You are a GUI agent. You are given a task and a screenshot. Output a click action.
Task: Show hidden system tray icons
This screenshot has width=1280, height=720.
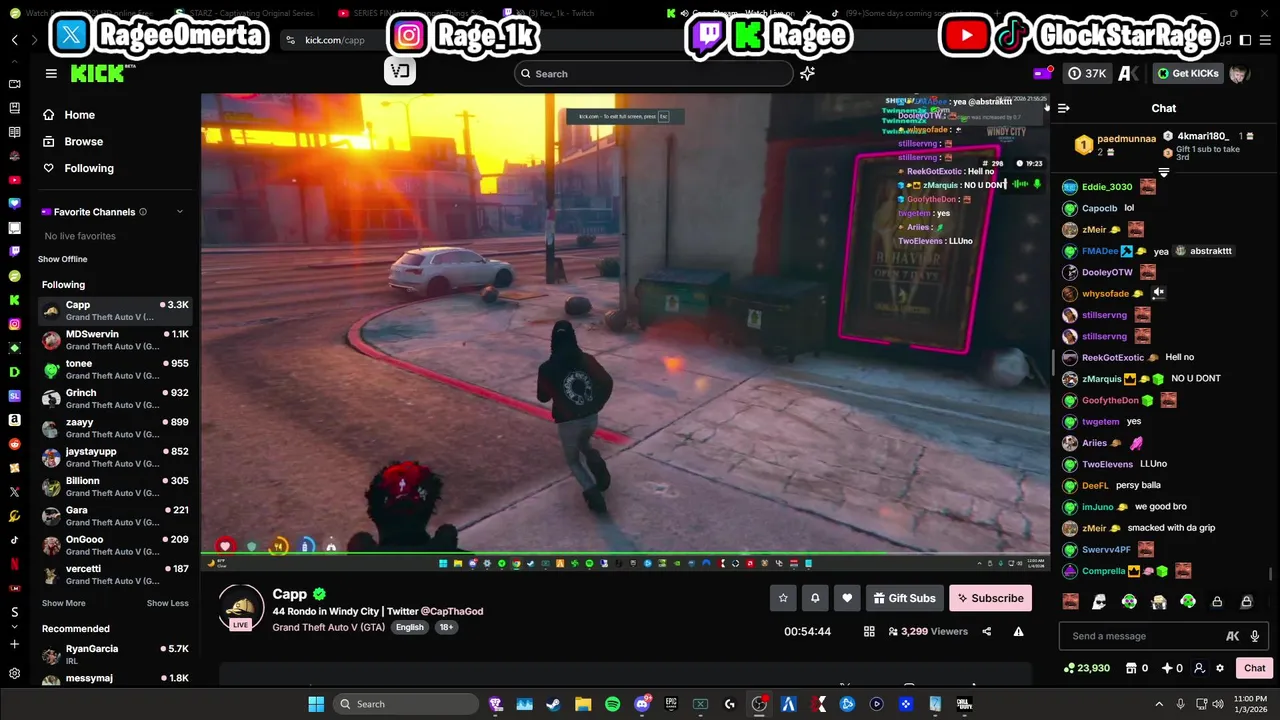point(1159,704)
